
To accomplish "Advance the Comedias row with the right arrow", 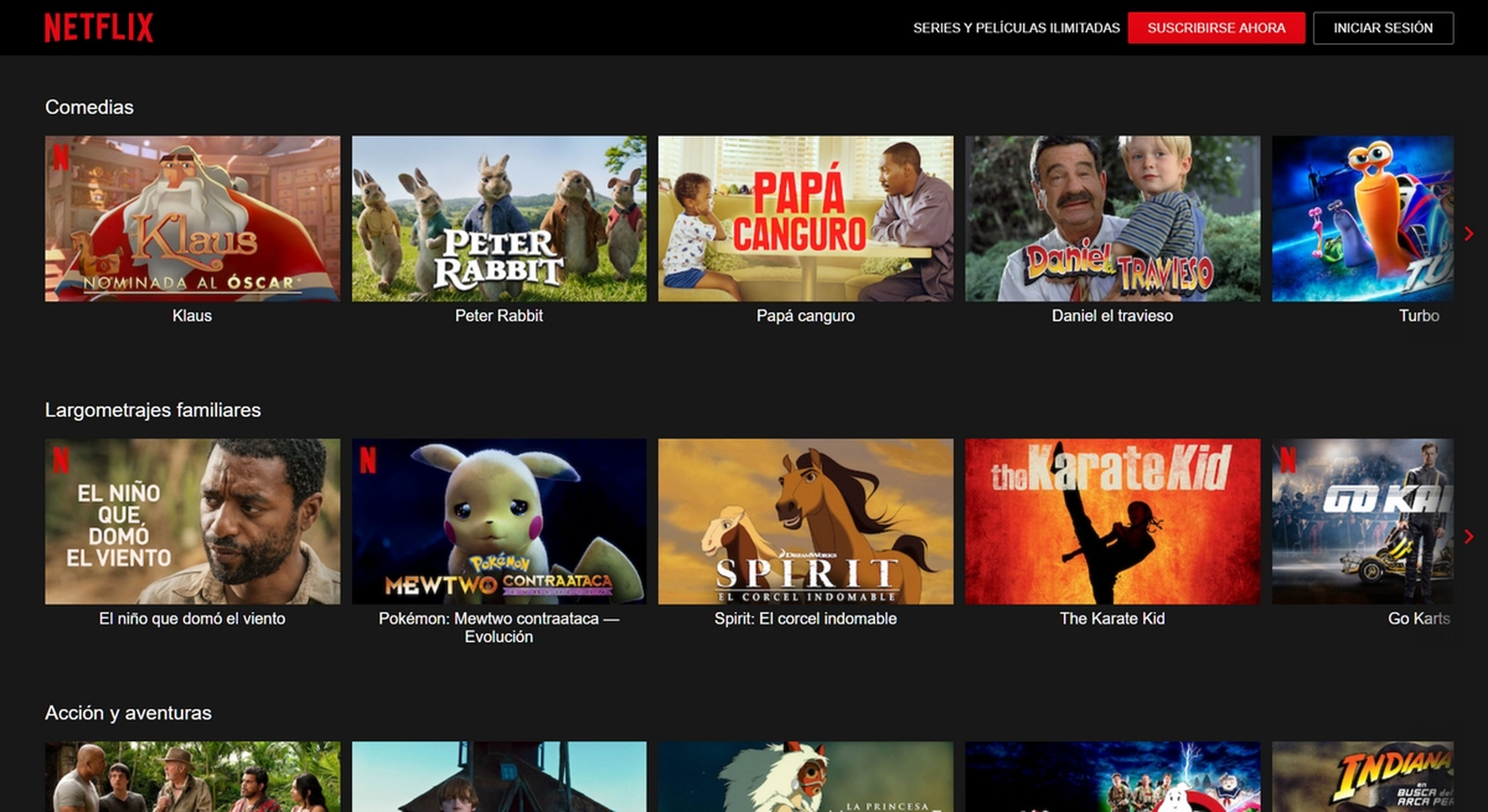I will [x=1469, y=233].
